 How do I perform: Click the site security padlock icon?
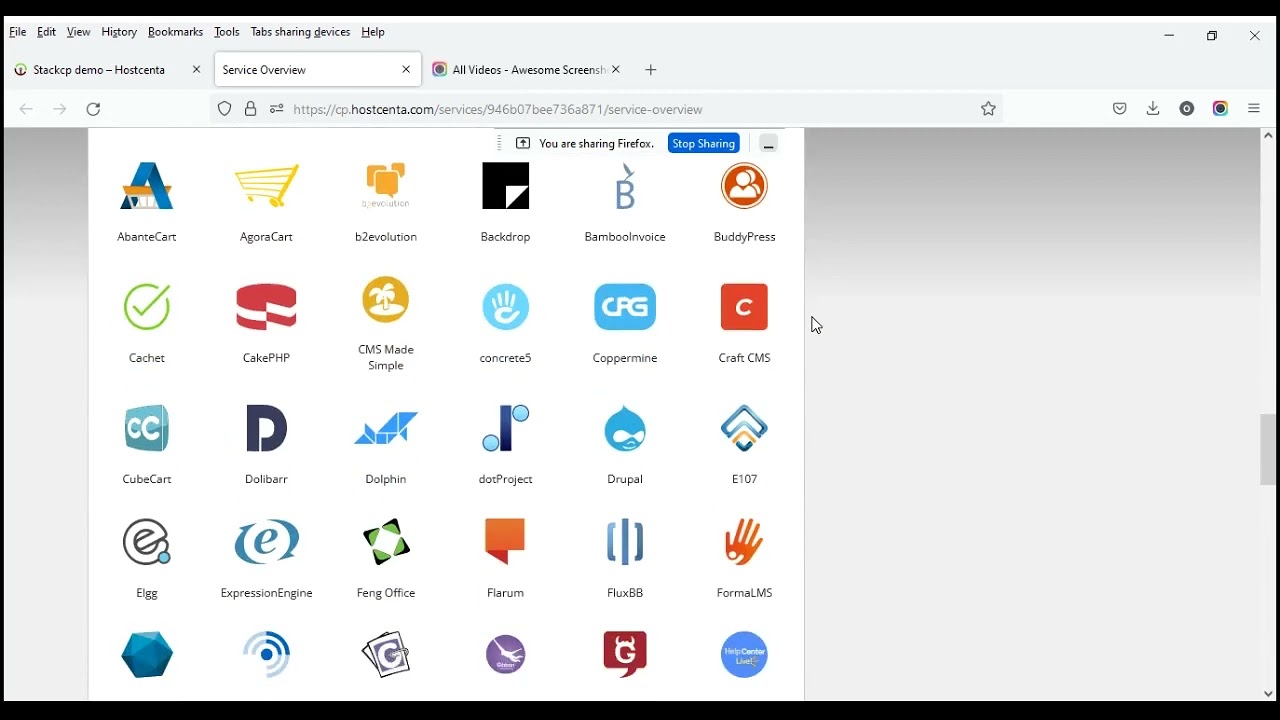pos(251,109)
